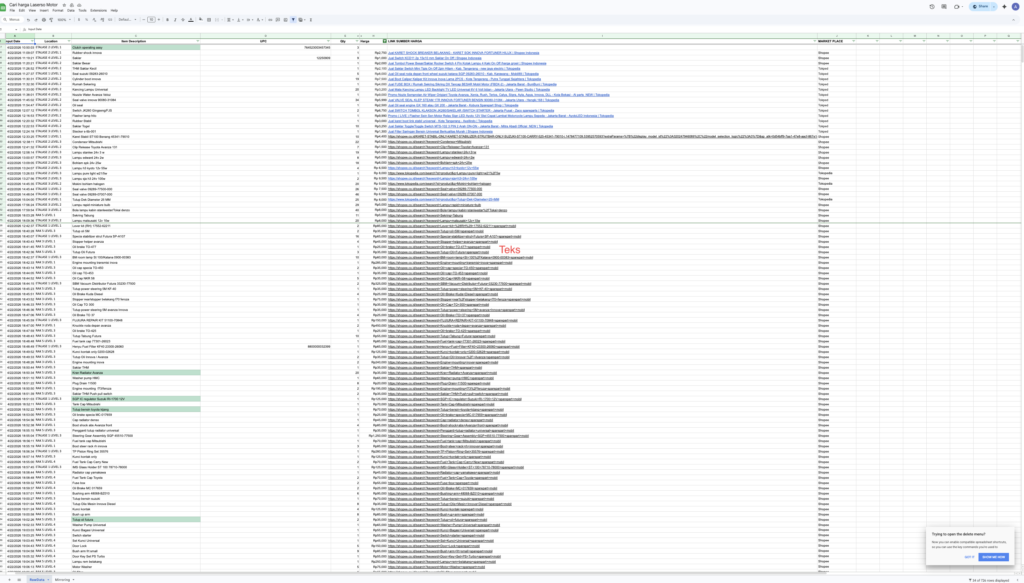Screen dimensions: 1024x583
Task: Select the Knor Radiator Avanza cell
Action: (136, 373)
